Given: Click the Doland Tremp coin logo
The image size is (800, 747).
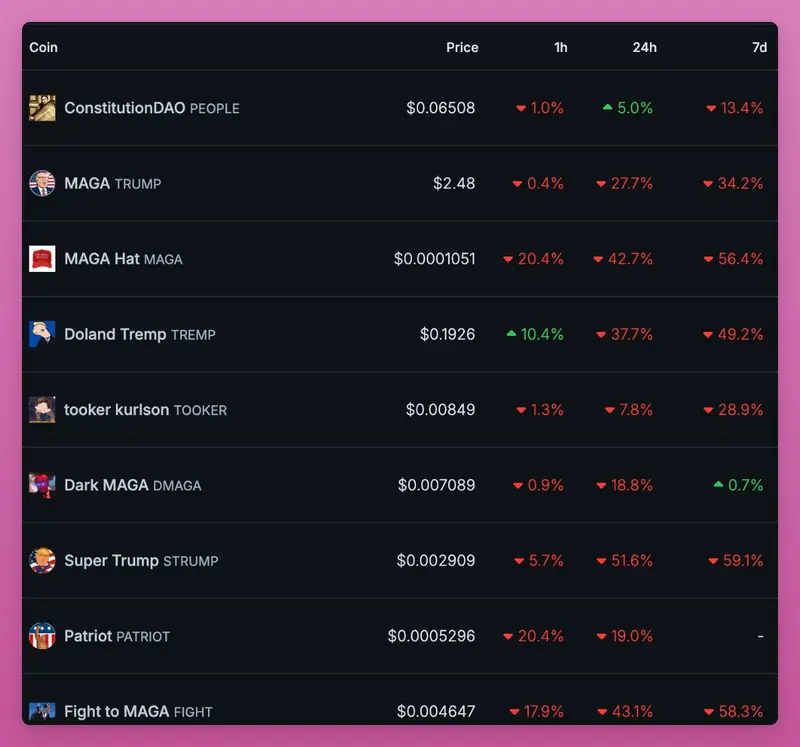Looking at the screenshot, I should click(x=42, y=334).
